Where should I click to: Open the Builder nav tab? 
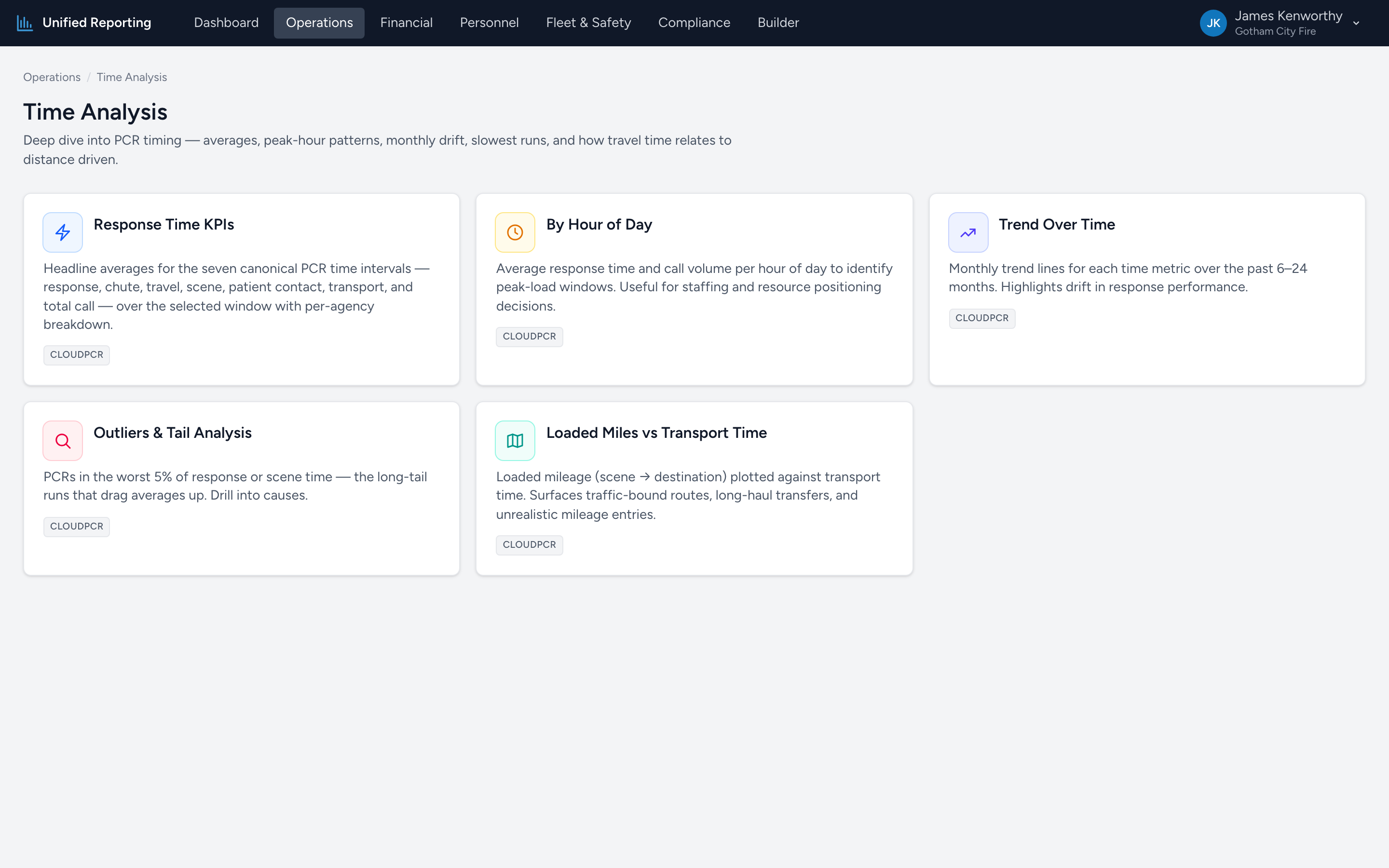[778, 23]
